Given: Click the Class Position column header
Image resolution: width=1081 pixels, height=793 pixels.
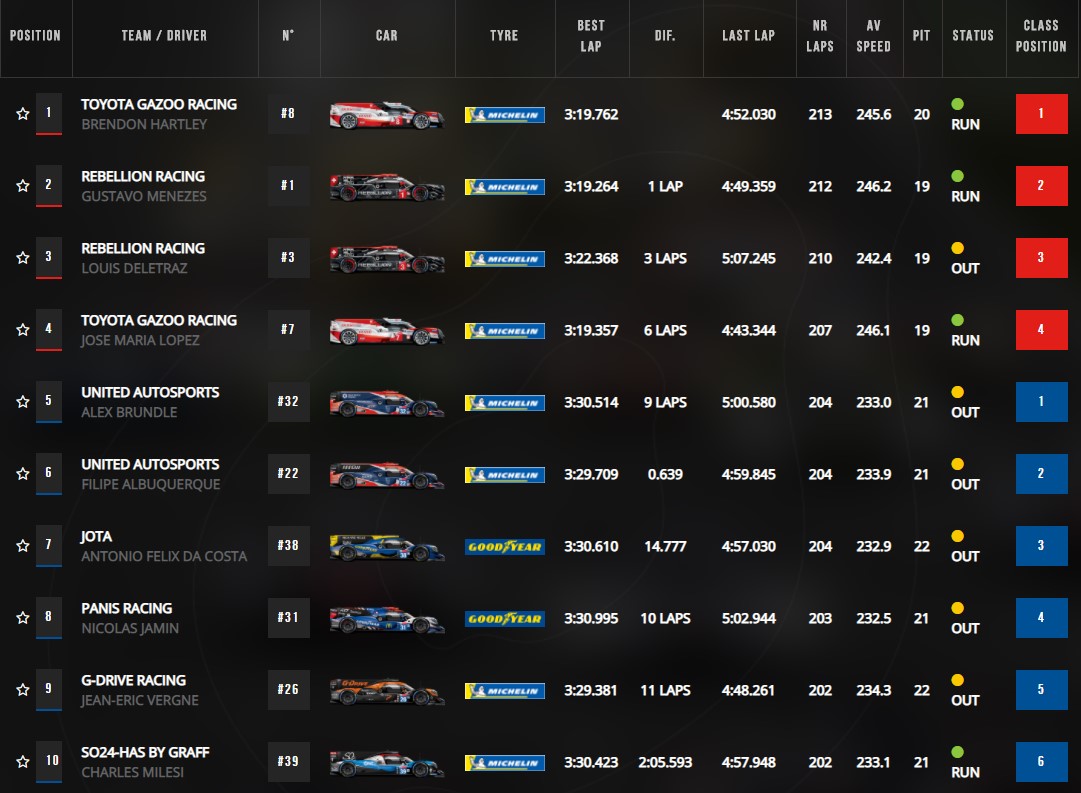Looking at the screenshot, I should click(x=1041, y=36).
